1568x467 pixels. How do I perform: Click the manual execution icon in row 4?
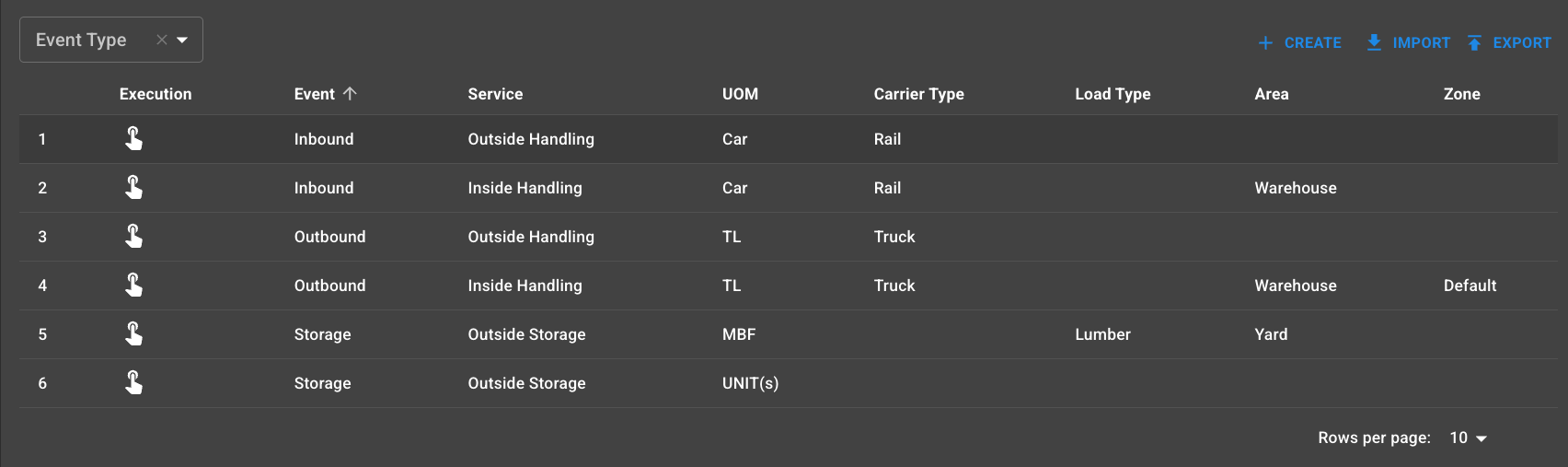coord(133,286)
